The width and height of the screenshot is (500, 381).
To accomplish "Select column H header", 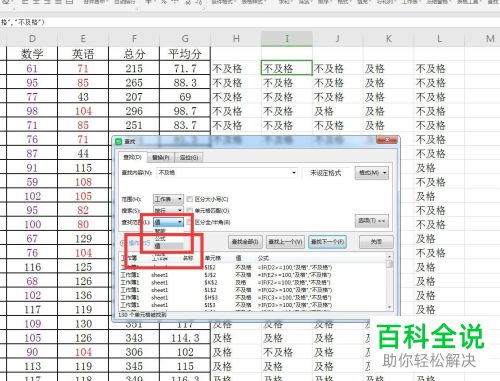I will [236, 39].
